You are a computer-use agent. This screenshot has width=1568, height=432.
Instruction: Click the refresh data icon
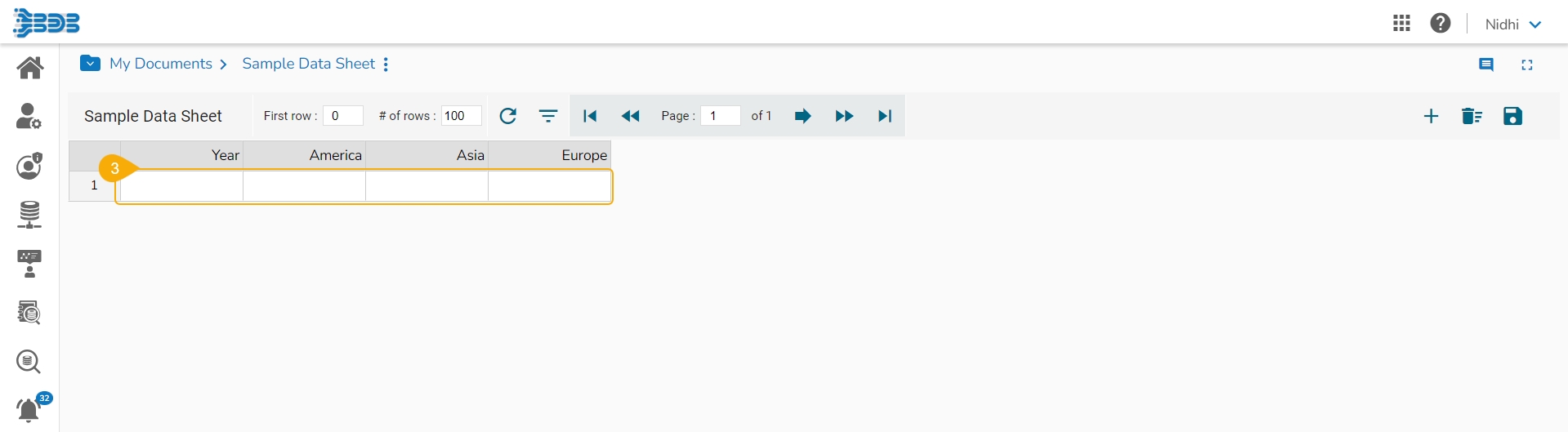point(507,116)
